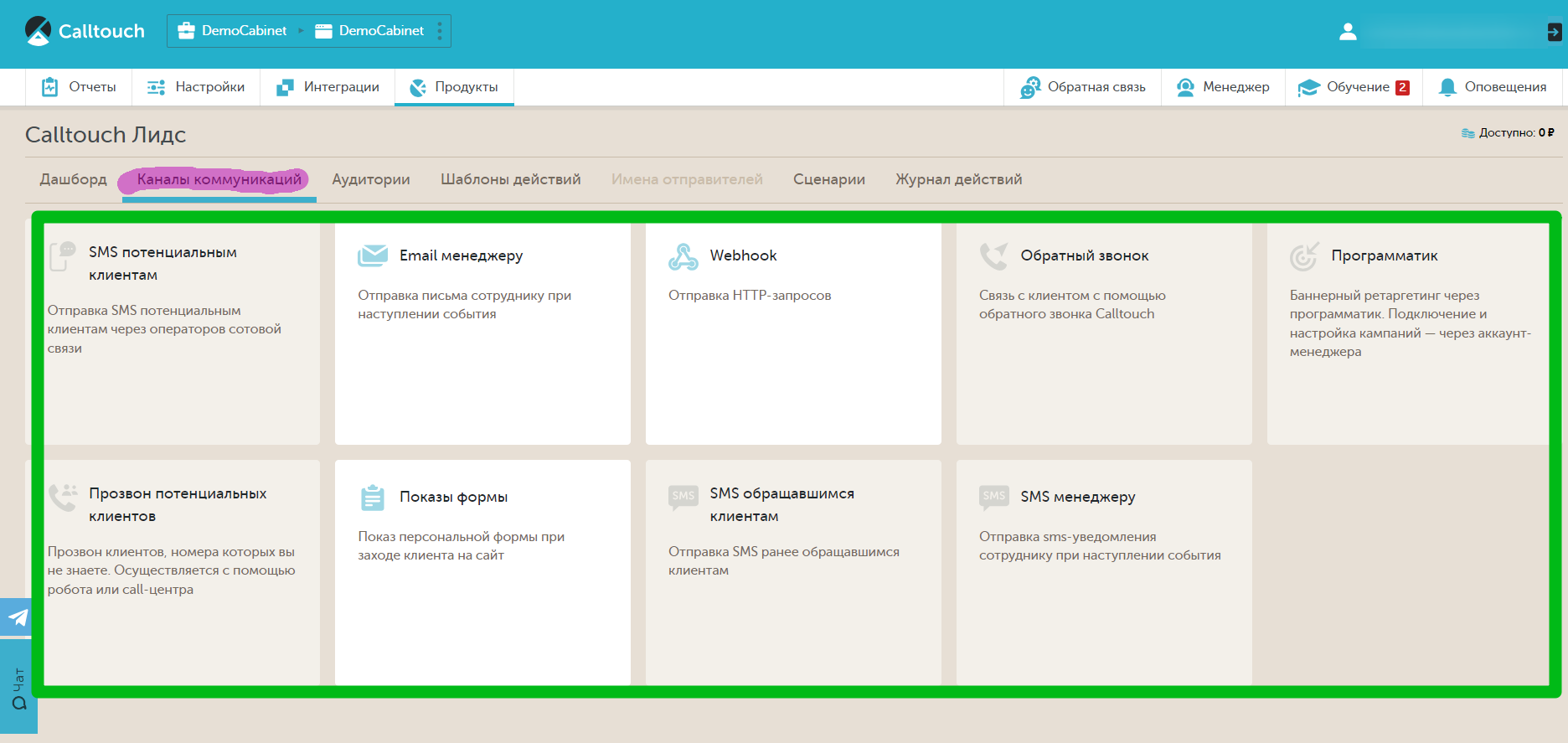Click the Интеграции squares icon
The height and width of the screenshot is (743, 1568).
tap(285, 87)
